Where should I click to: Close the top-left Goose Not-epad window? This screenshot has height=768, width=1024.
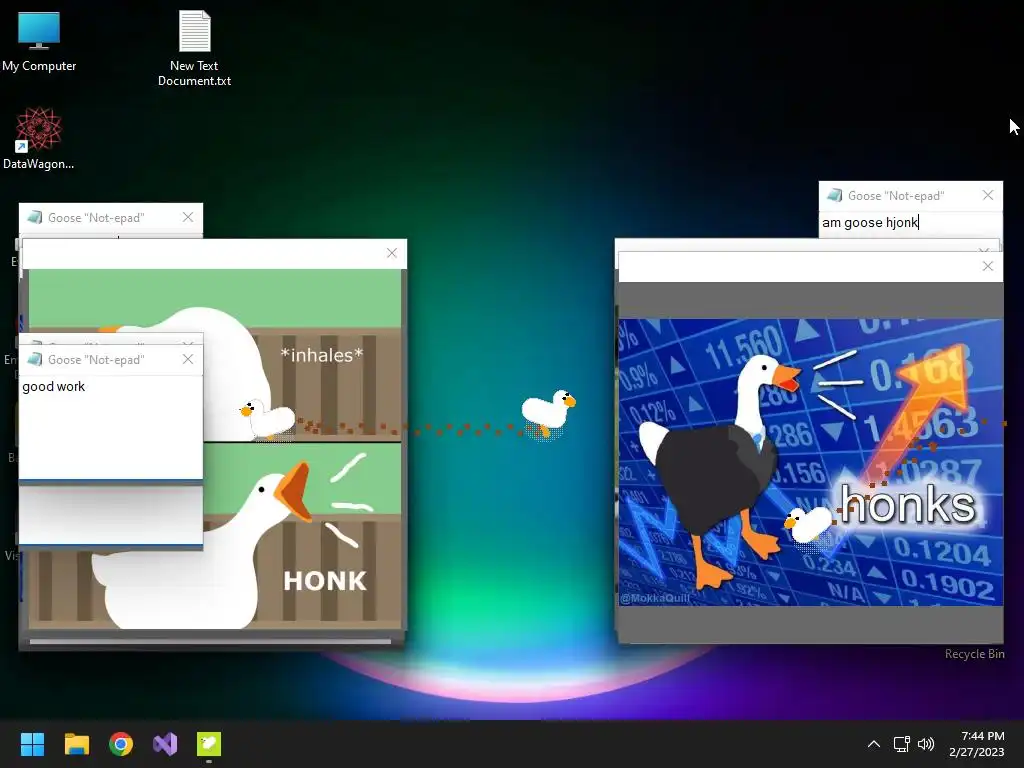[x=188, y=217]
